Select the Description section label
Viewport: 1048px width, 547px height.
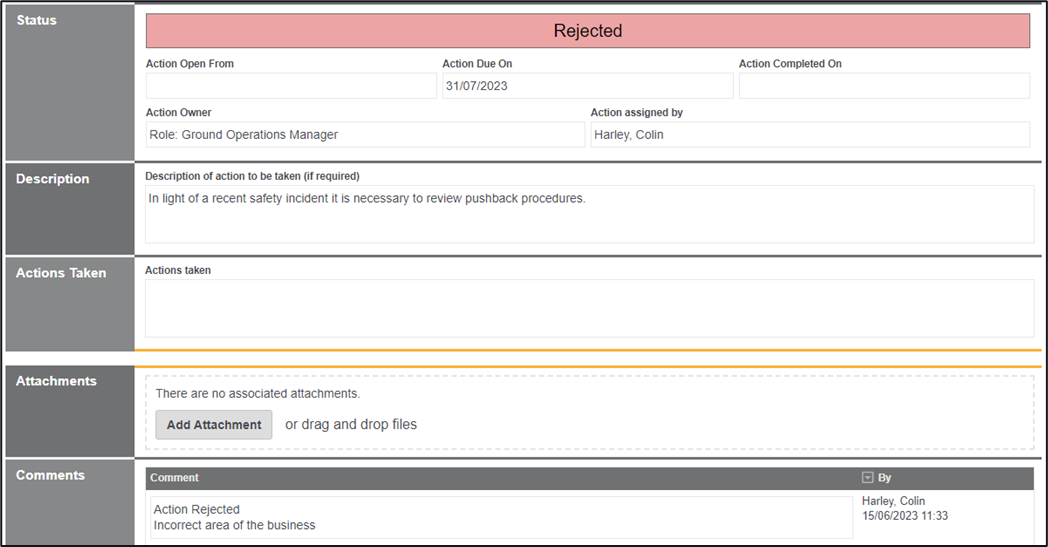coord(53,179)
